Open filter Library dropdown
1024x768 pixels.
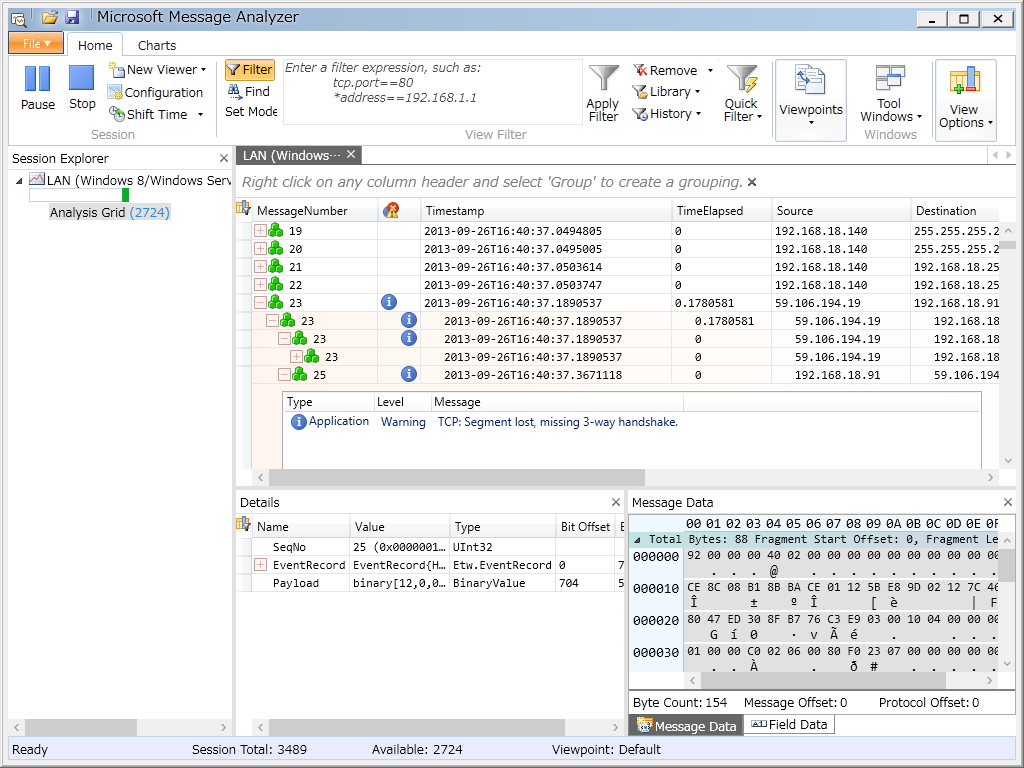(x=667, y=92)
